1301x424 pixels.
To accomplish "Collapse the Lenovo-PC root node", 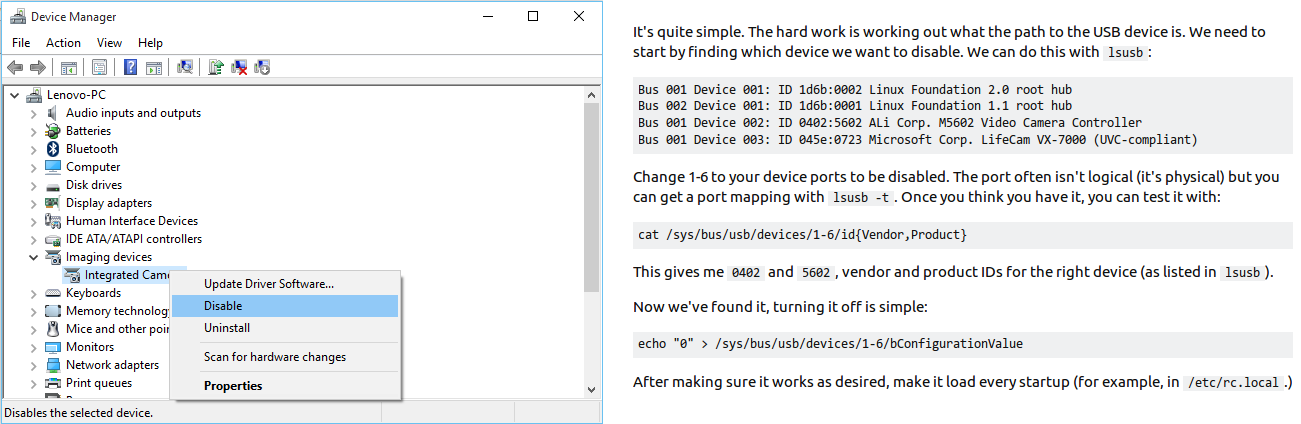I will [x=14, y=95].
